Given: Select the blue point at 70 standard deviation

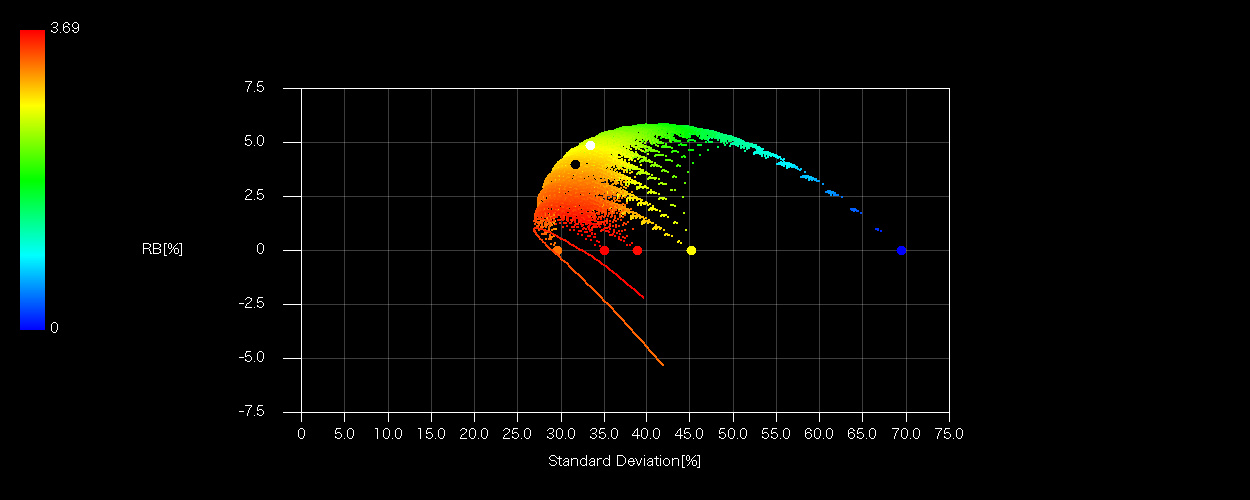Looking at the screenshot, I should [x=901, y=250].
